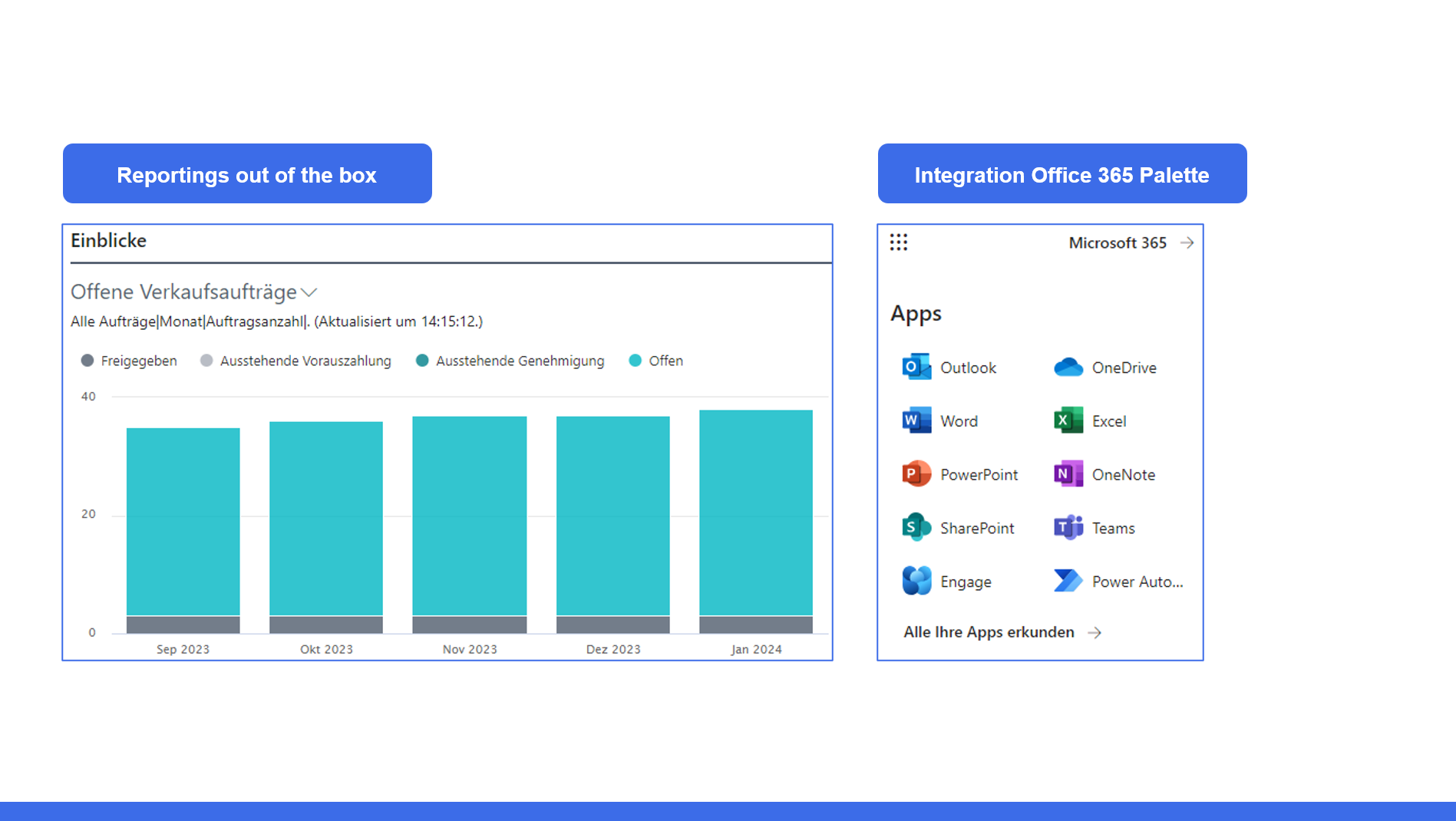Click the Integration Office 365 Palette button
Viewport: 1456px width, 821px height.
coord(1062,173)
